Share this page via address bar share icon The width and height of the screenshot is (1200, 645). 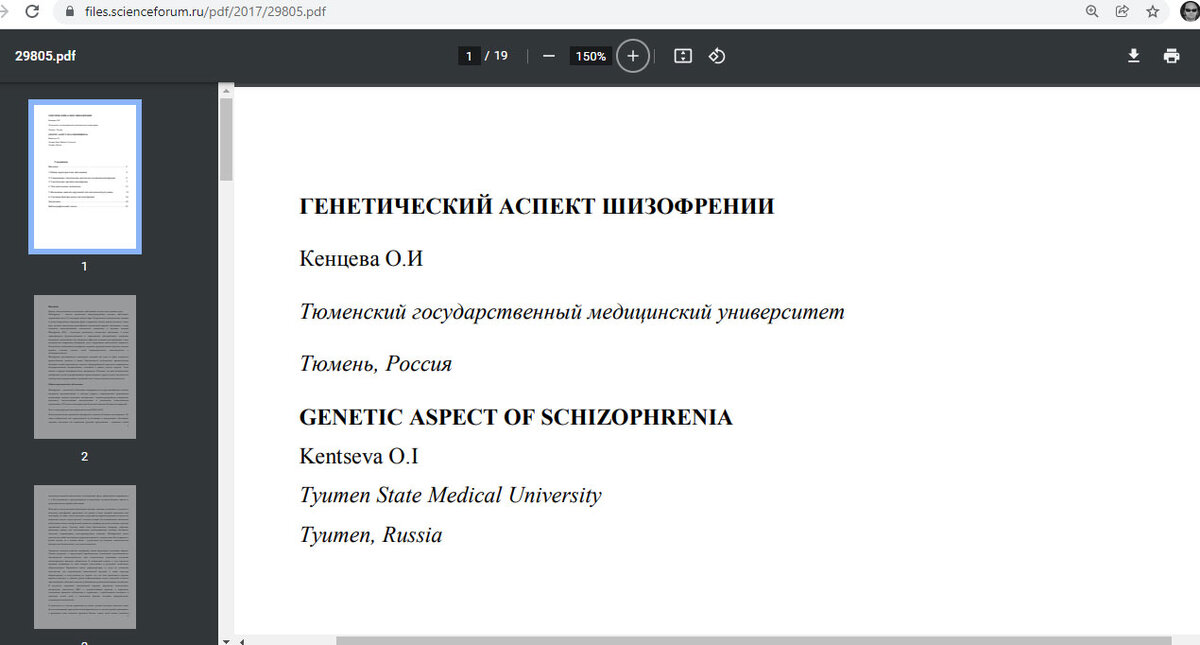coord(1122,12)
